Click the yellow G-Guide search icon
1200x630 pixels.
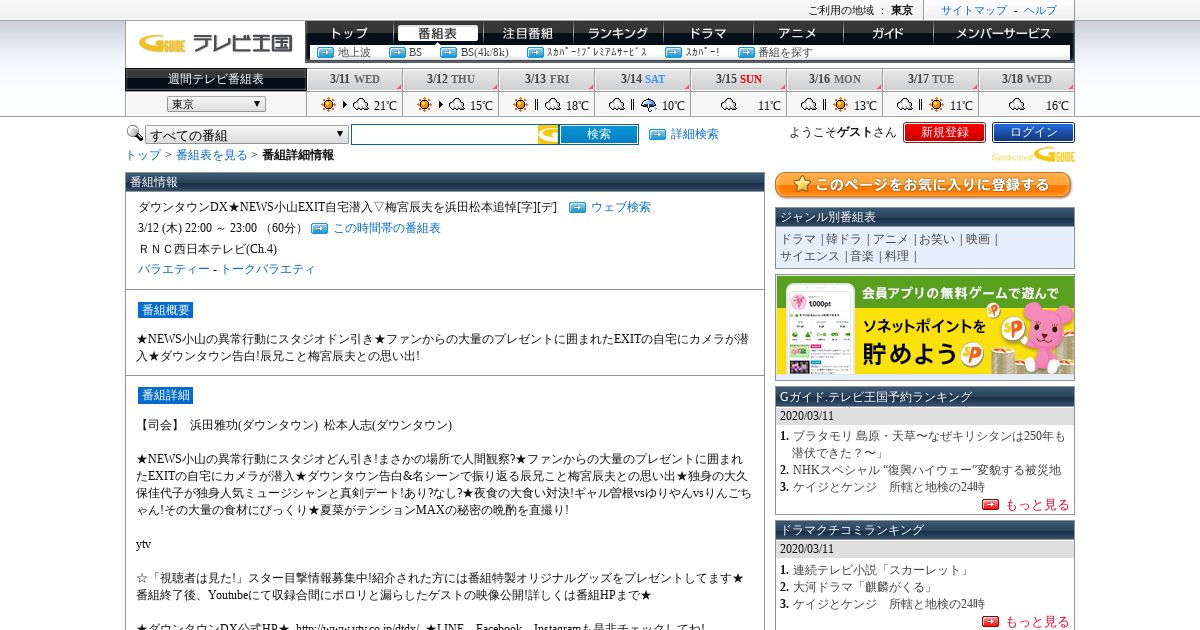(548, 134)
